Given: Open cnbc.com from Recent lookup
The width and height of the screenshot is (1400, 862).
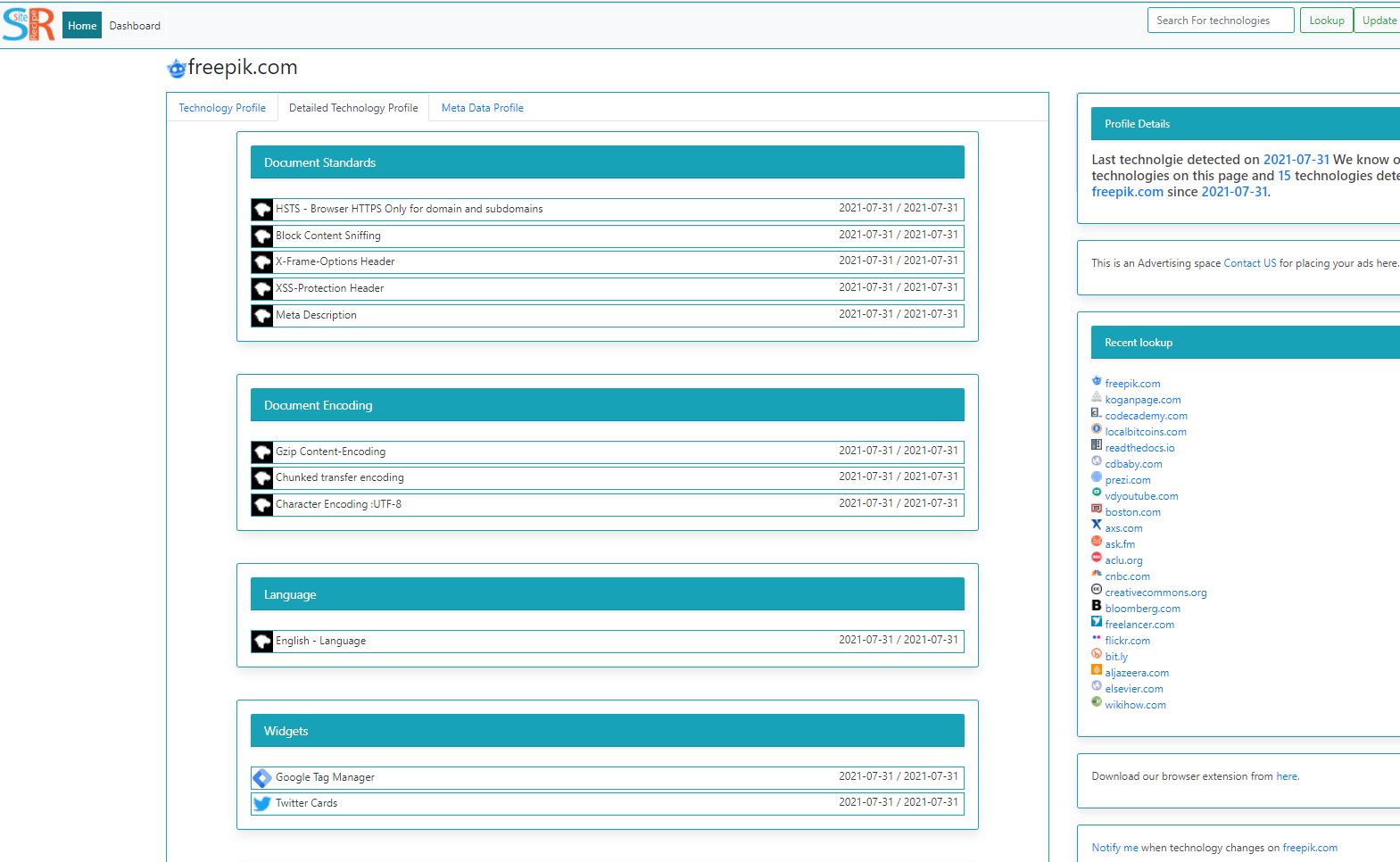Looking at the screenshot, I should tap(1127, 576).
